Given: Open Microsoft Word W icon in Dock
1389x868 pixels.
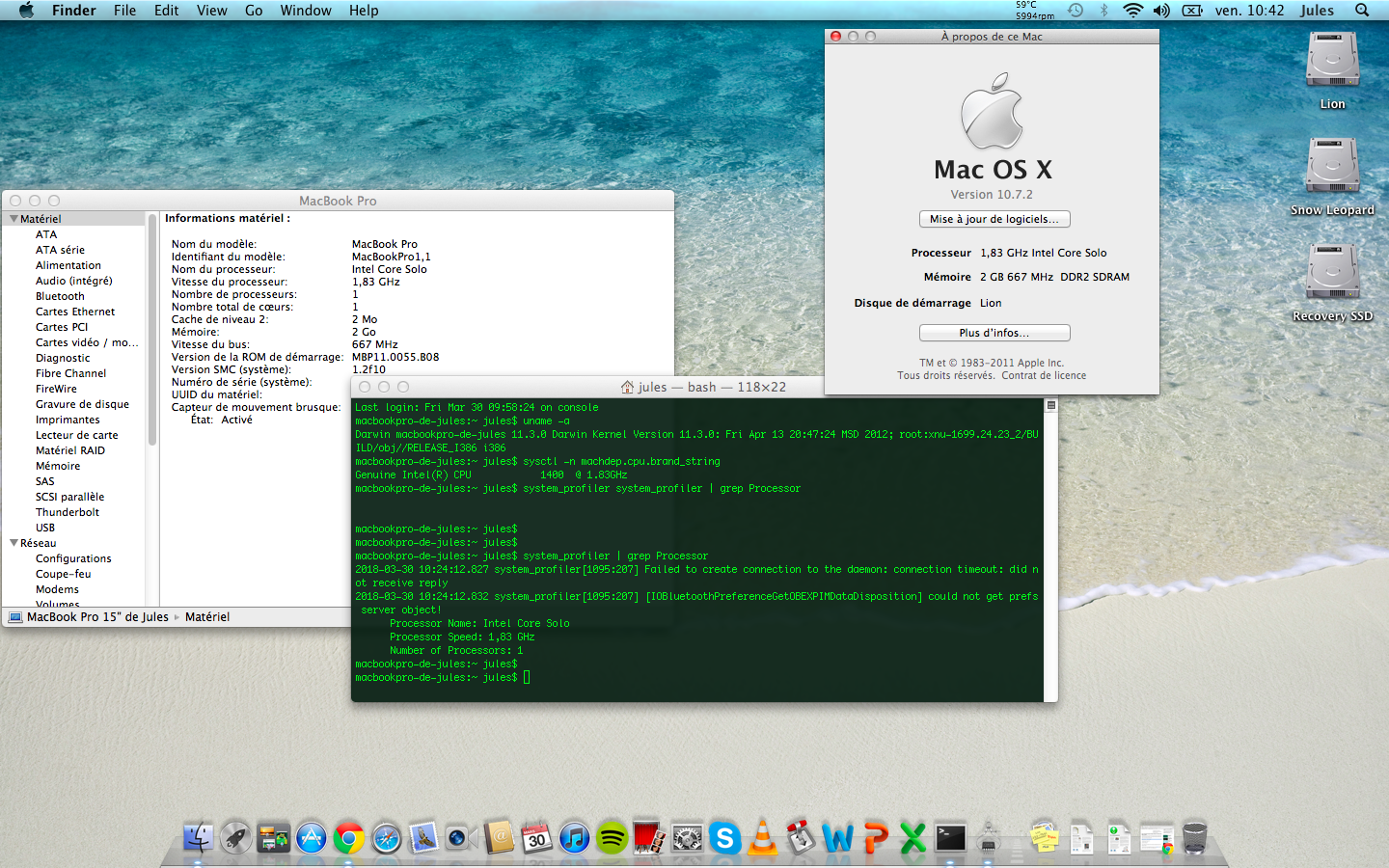Looking at the screenshot, I should (837, 837).
